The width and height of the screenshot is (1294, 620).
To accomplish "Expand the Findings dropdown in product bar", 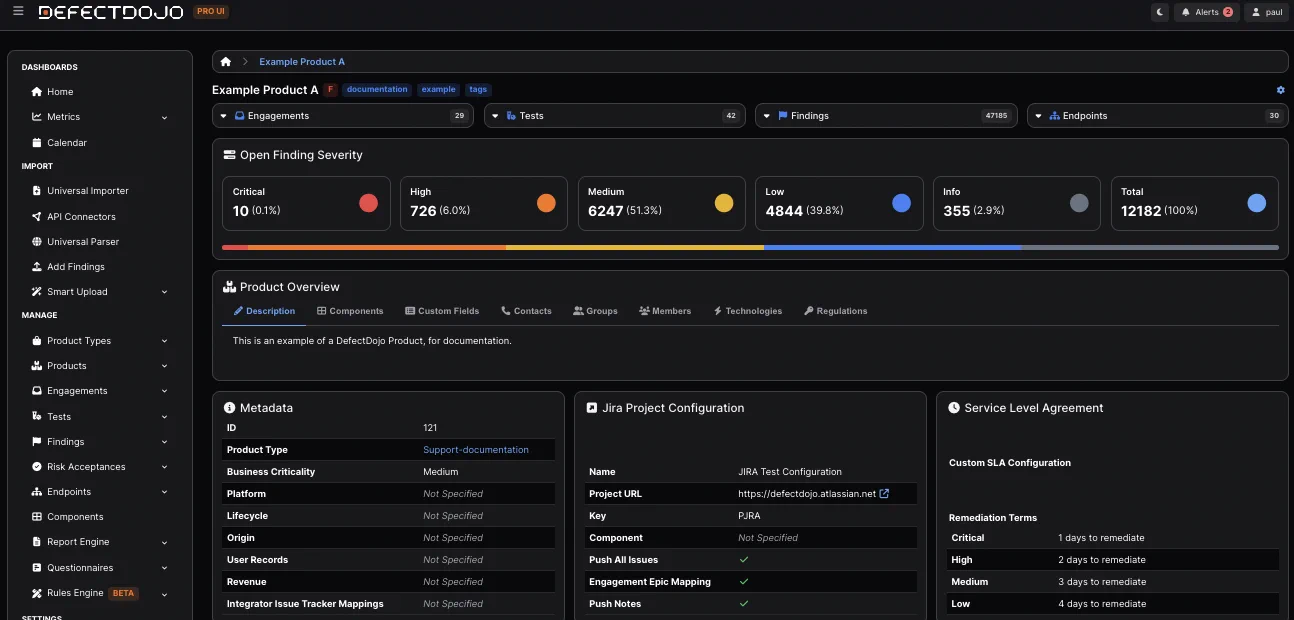I will point(767,116).
